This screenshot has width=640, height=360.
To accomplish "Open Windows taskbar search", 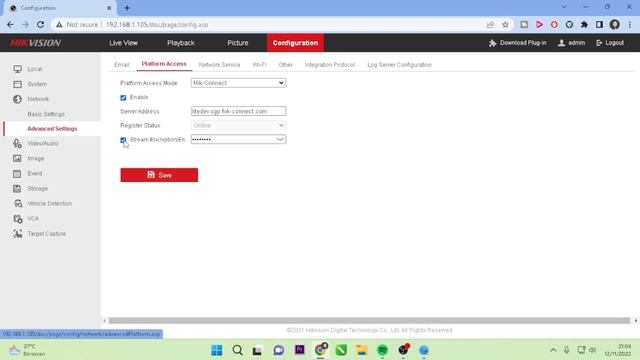I will coord(238,350).
